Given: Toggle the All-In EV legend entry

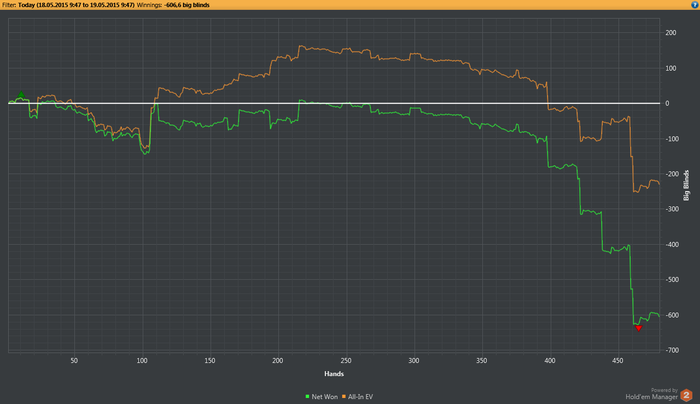Looking at the screenshot, I should tap(358, 396).
